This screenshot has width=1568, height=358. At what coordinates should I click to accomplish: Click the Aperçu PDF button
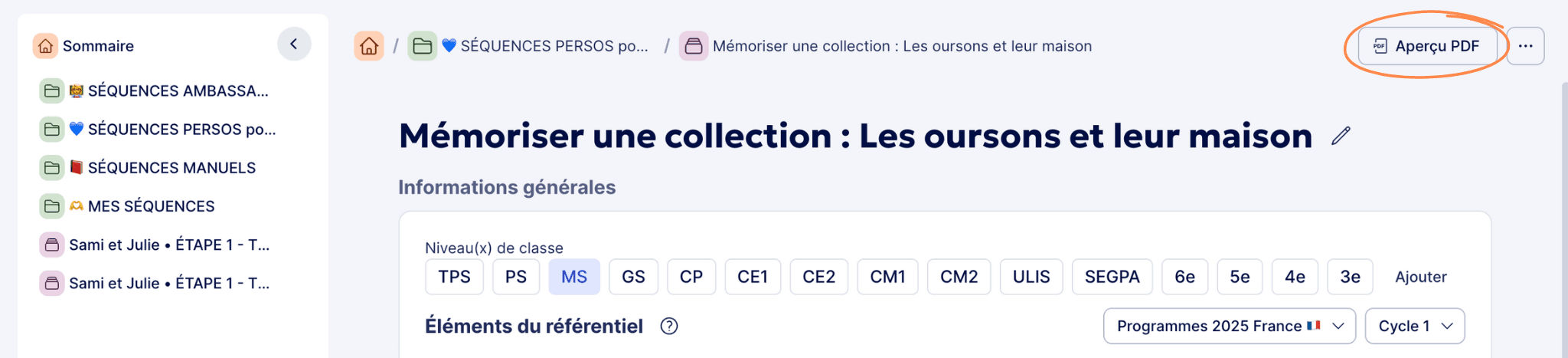tap(1426, 46)
